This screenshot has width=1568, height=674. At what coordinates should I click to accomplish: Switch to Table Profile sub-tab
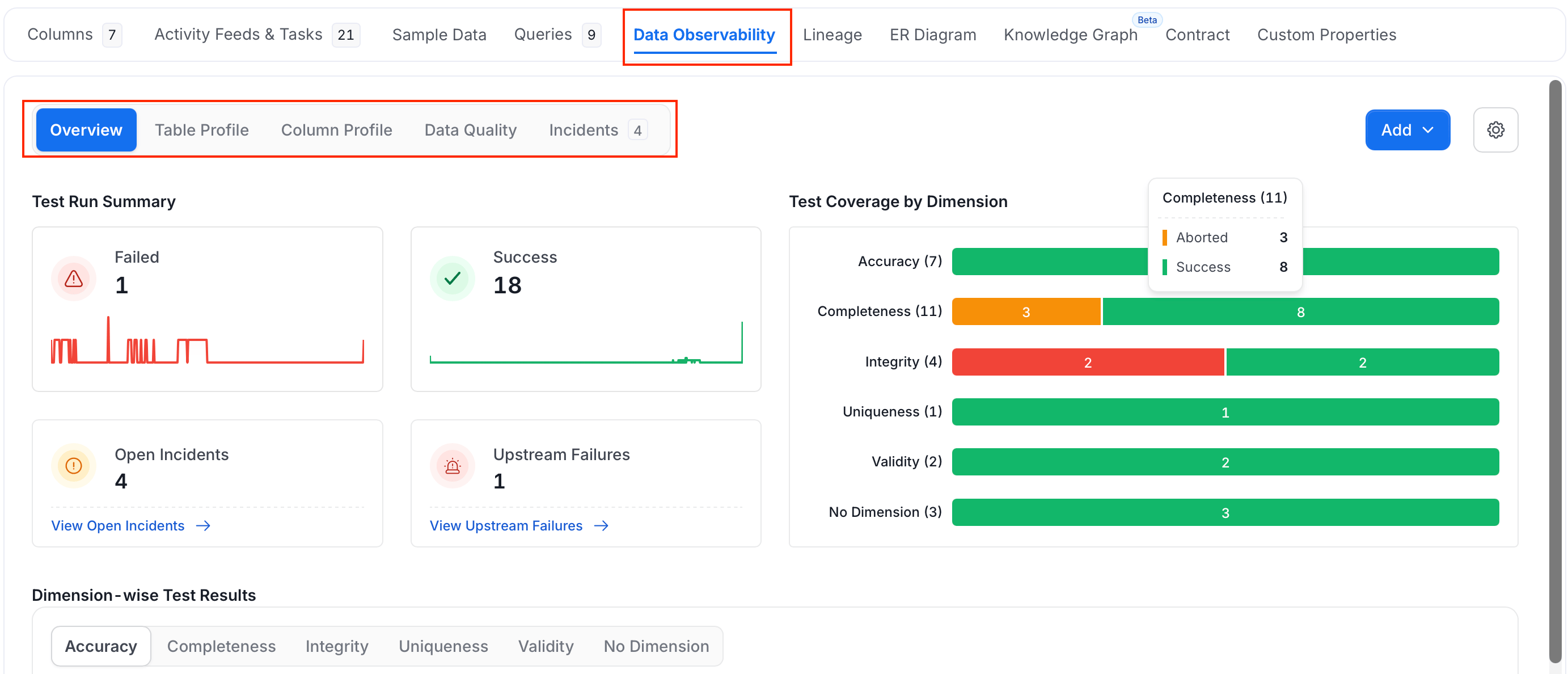[x=201, y=130]
